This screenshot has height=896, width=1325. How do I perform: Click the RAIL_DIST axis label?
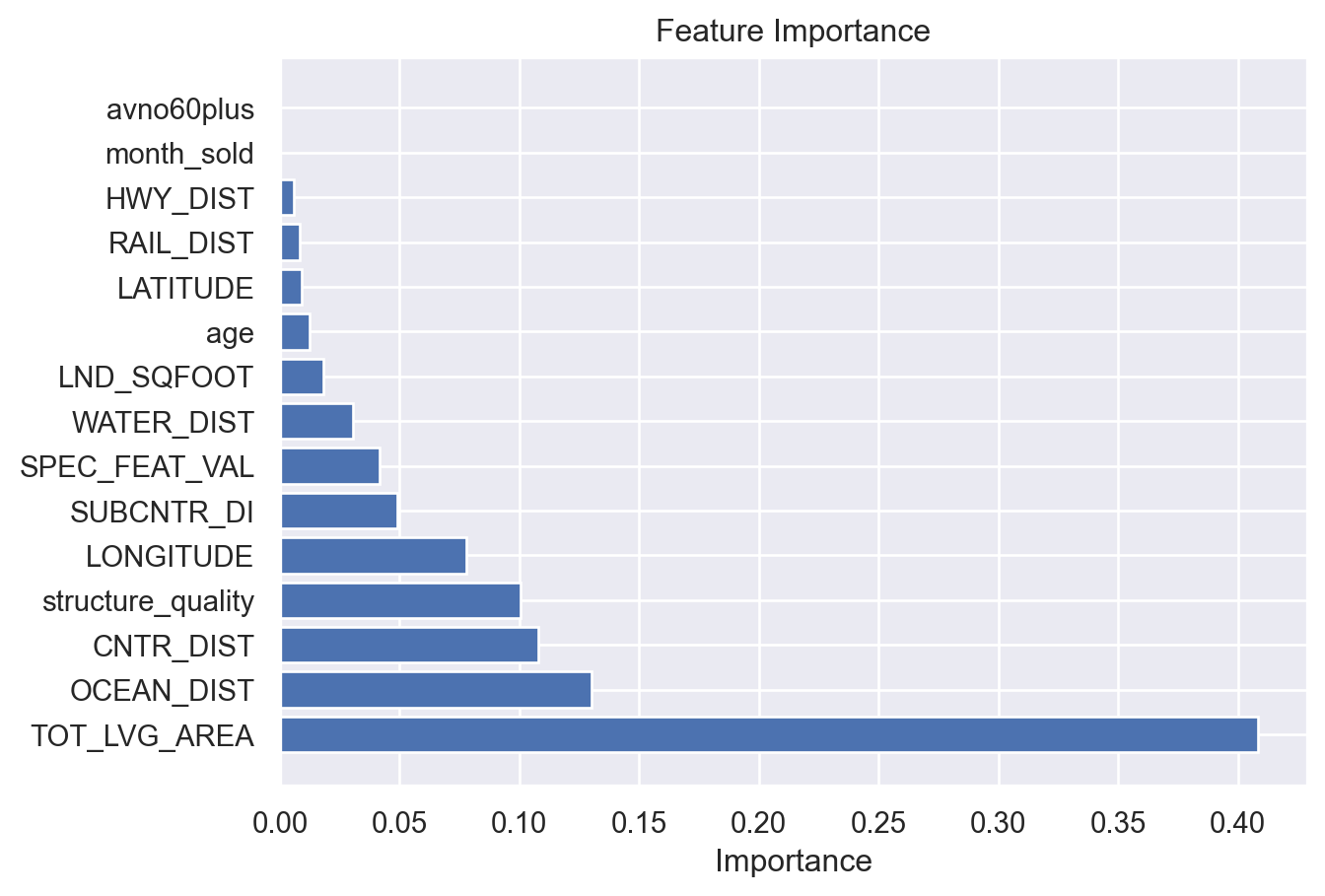[181, 243]
